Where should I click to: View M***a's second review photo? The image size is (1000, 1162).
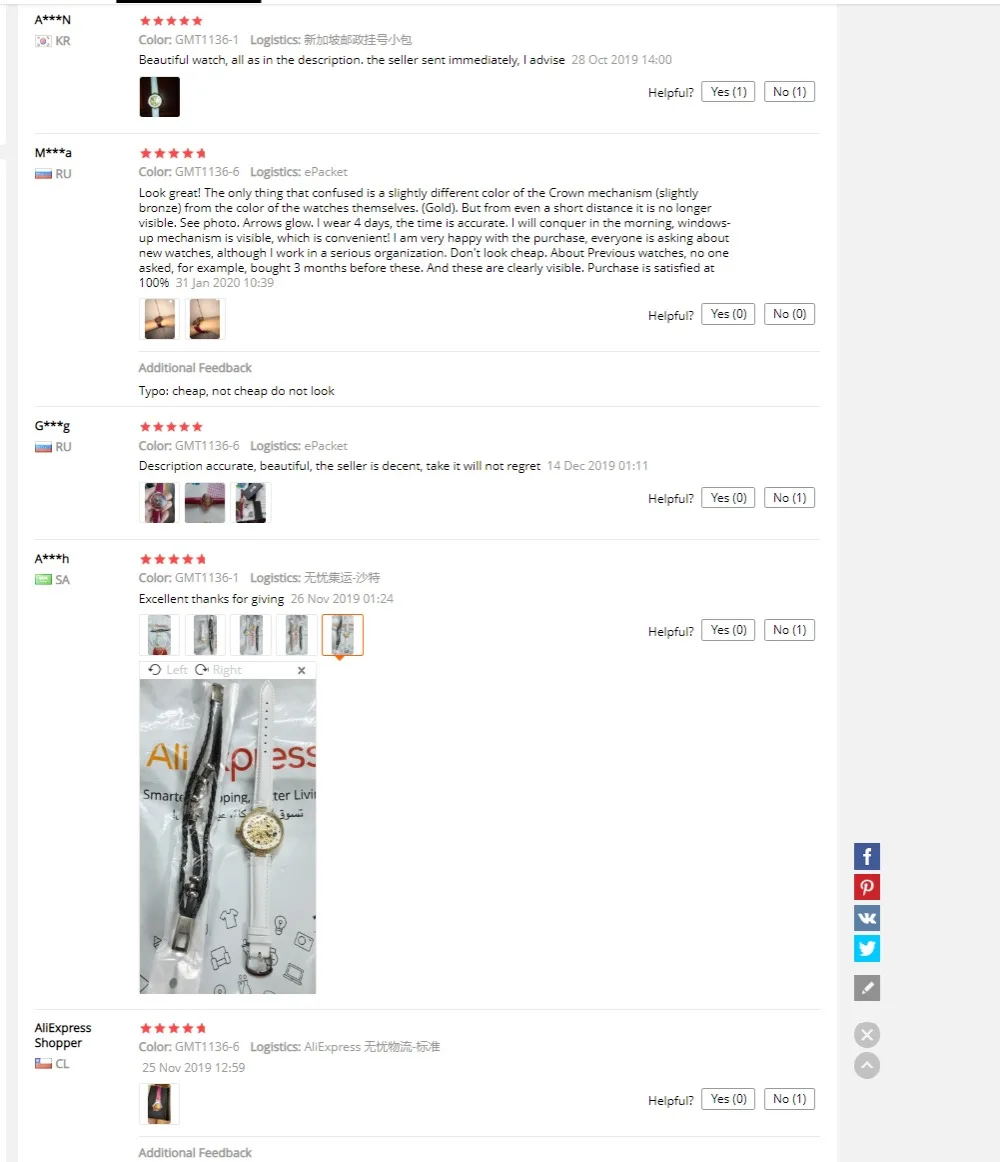[205, 319]
